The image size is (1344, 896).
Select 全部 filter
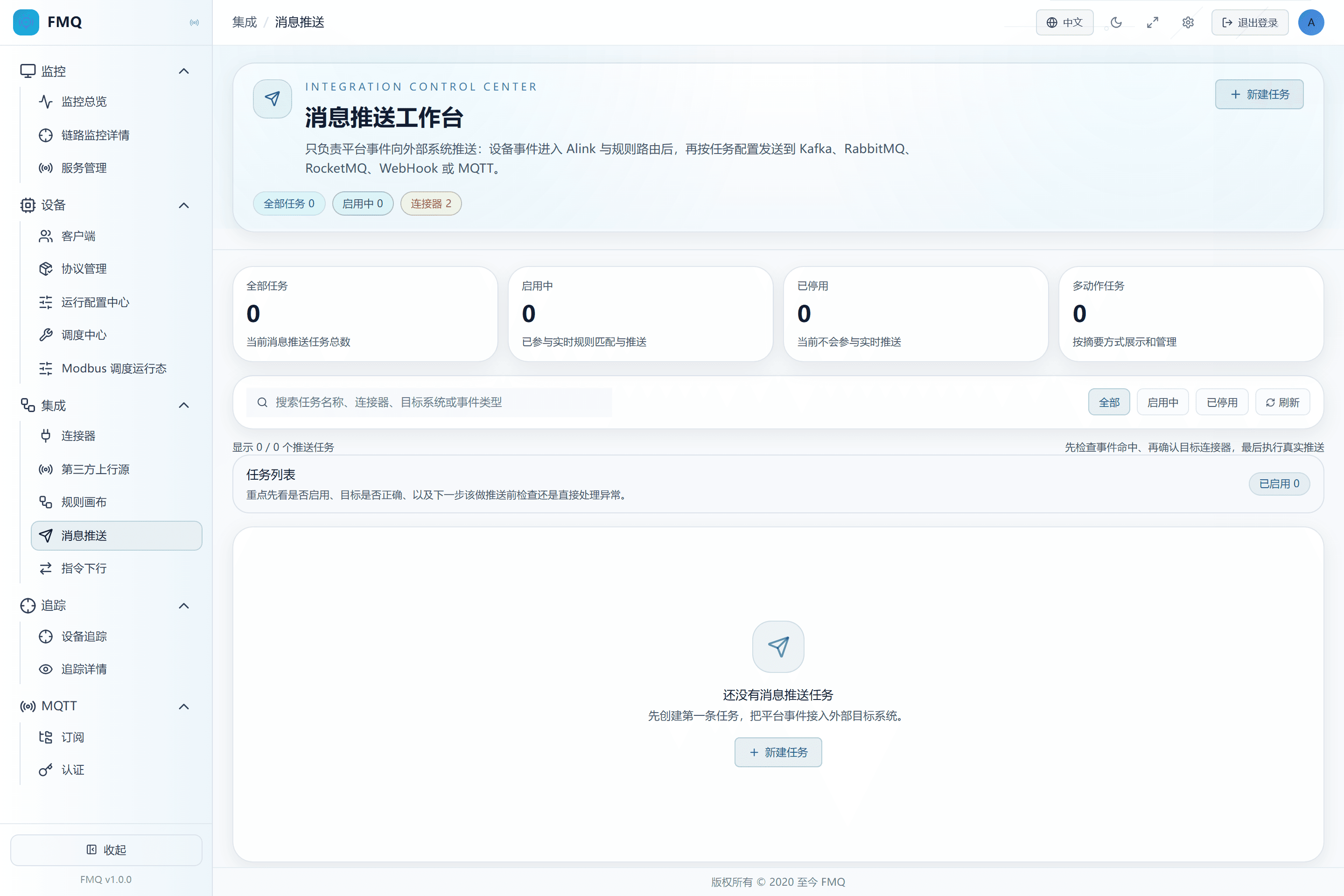1109,402
